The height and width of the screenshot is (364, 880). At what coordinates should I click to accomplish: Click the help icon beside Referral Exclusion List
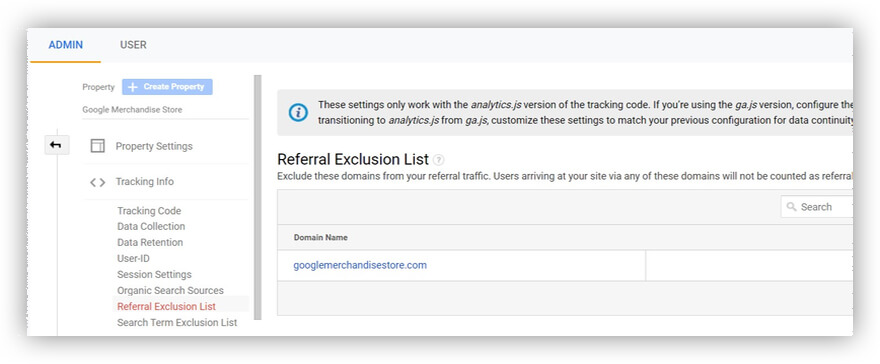coord(439,160)
